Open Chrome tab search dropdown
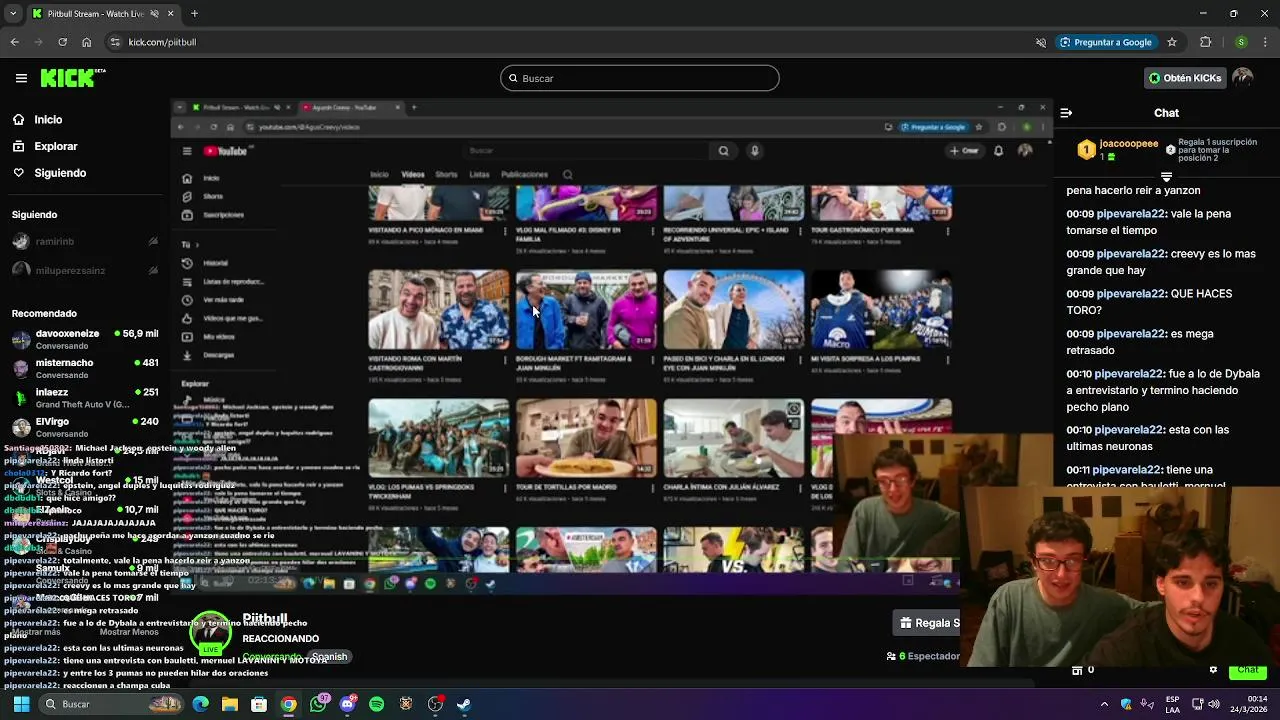Screen dimensions: 1280x720 point(13,14)
